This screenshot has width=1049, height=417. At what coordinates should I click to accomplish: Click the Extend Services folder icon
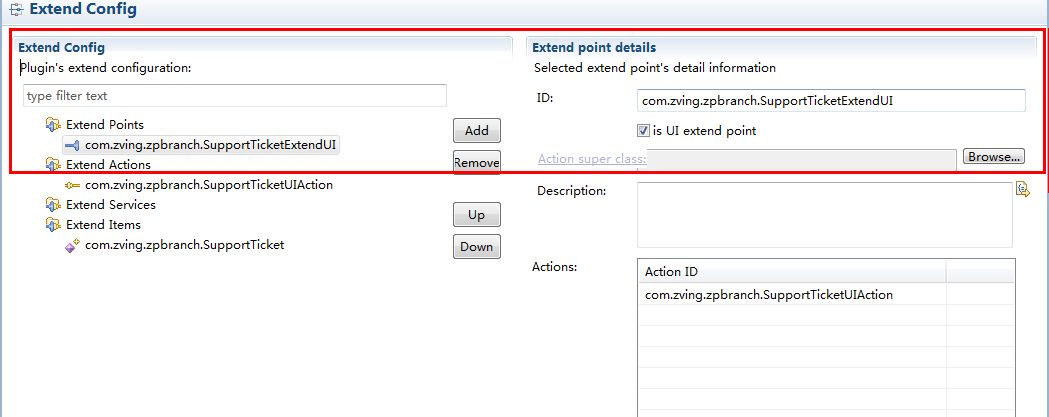tap(53, 205)
